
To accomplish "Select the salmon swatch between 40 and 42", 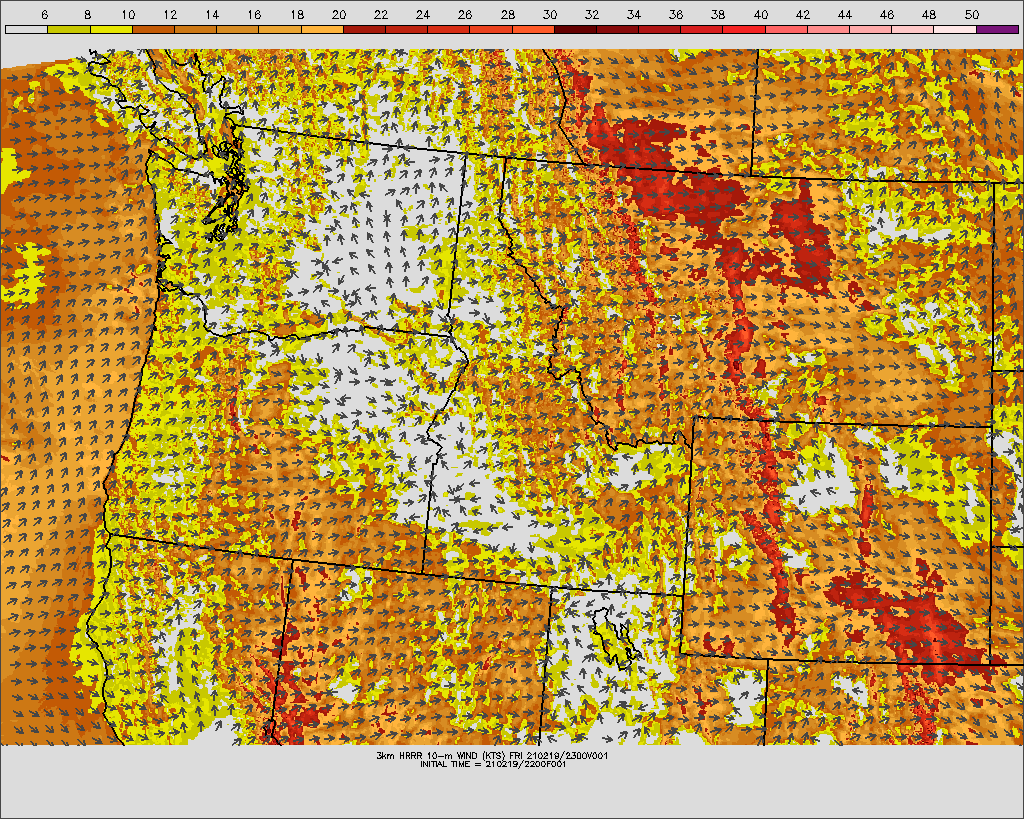I will click(x=786, y=29).
